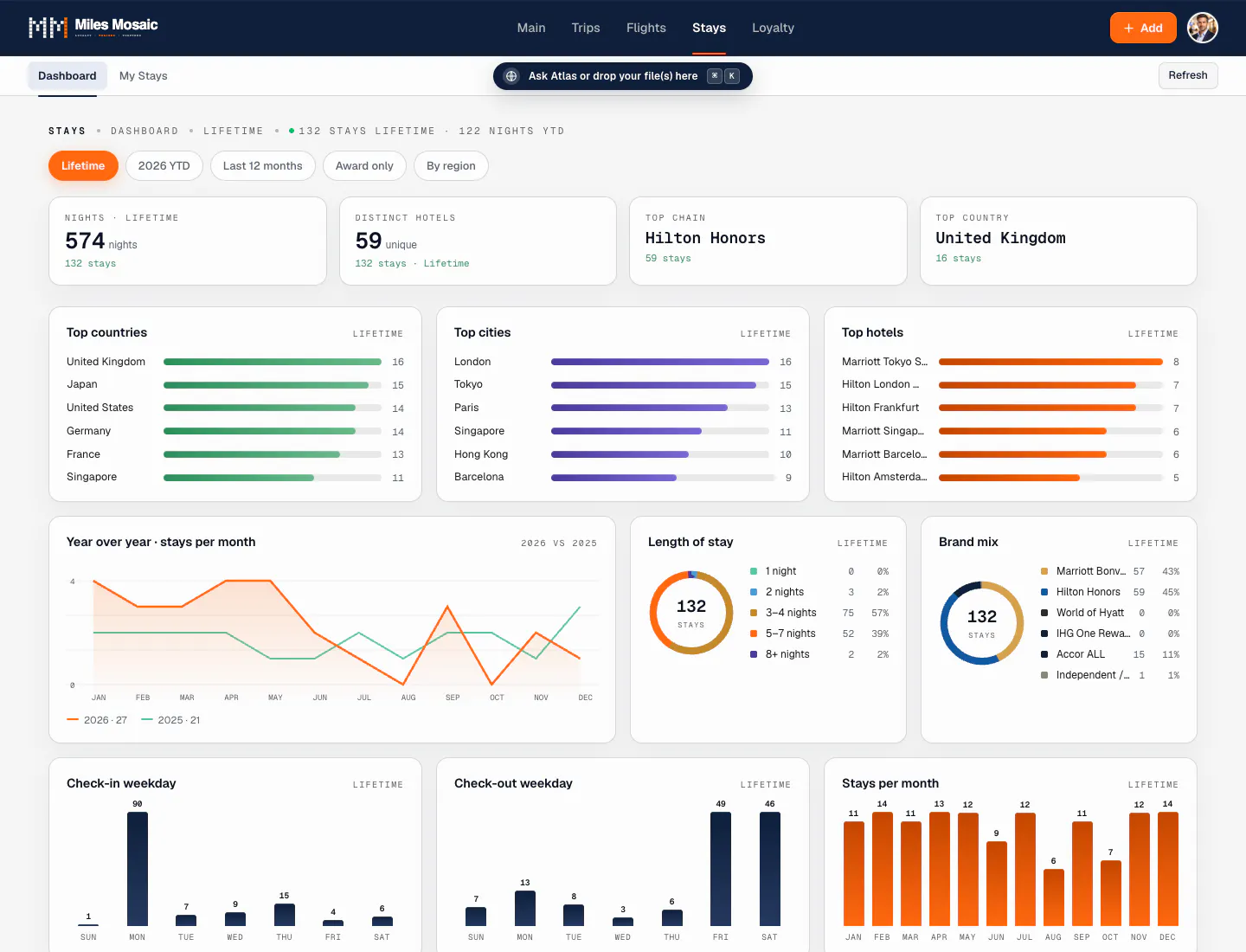This screenshot has width=1246, height=952.
Task: Click London in Top cities
Action: [623, 362]
